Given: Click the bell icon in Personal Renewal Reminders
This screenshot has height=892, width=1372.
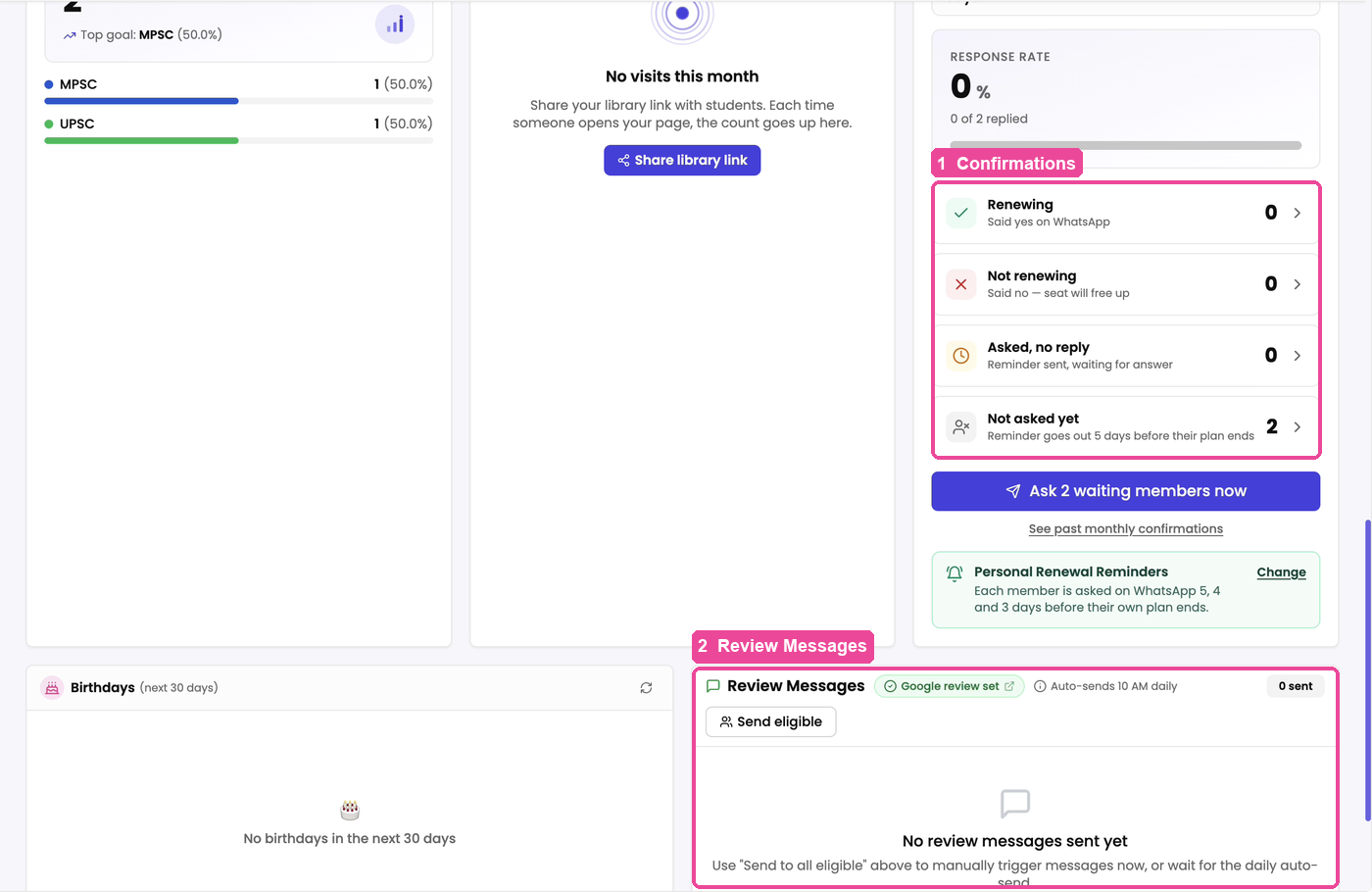Looking at the screenshot, I should click(x=955, y=573).
